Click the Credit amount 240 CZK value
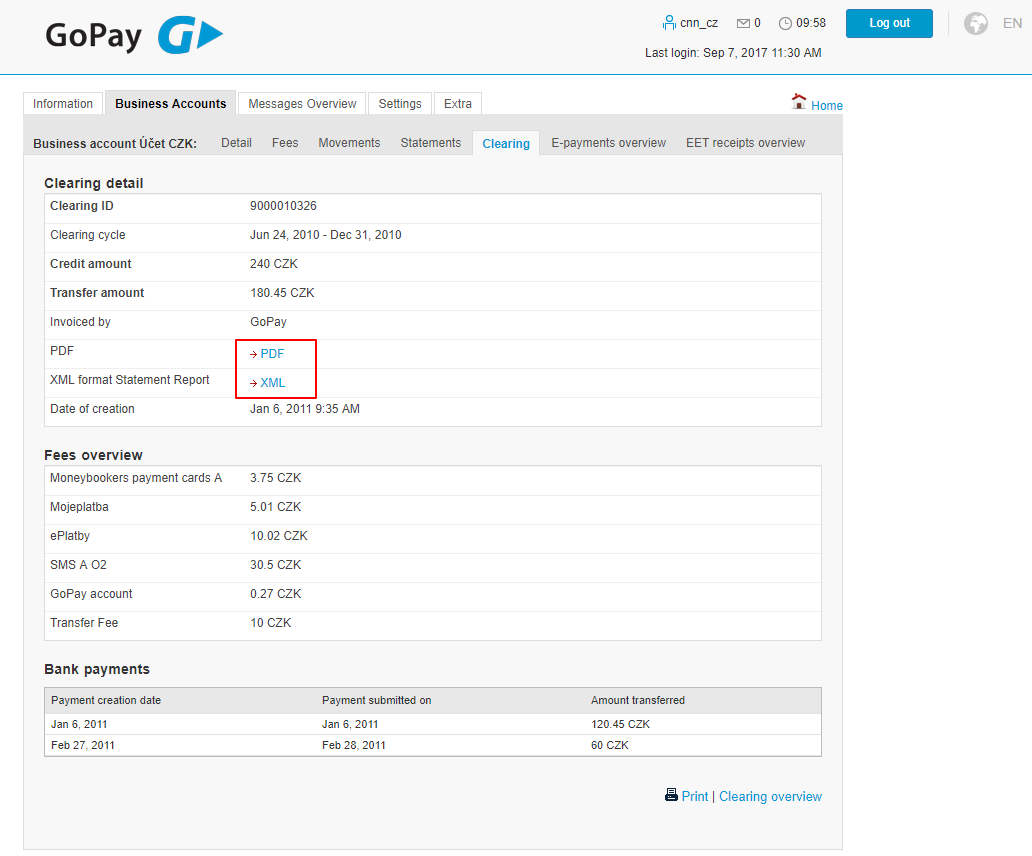 coord(274,264)
